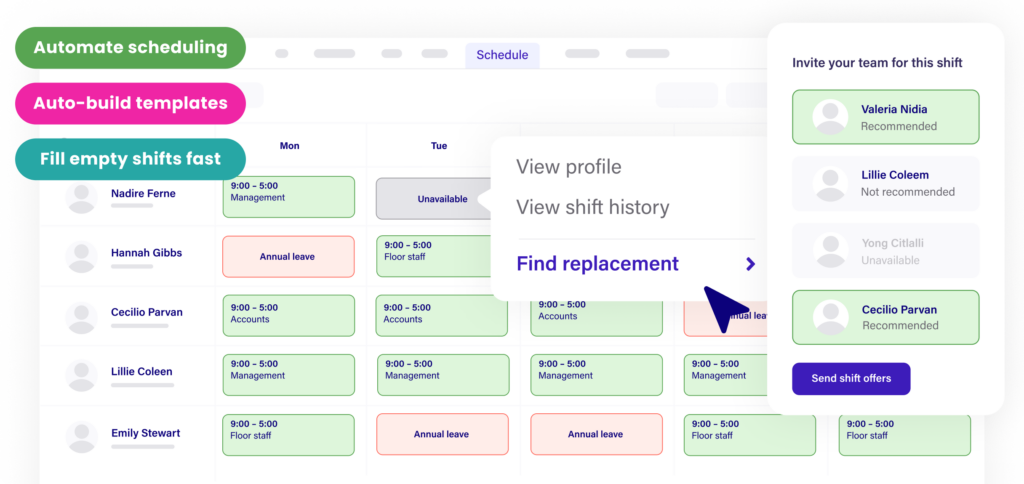Click Cecilio Parvan's avatar in schedule row
1024x484 pixels.
(81, 317)
